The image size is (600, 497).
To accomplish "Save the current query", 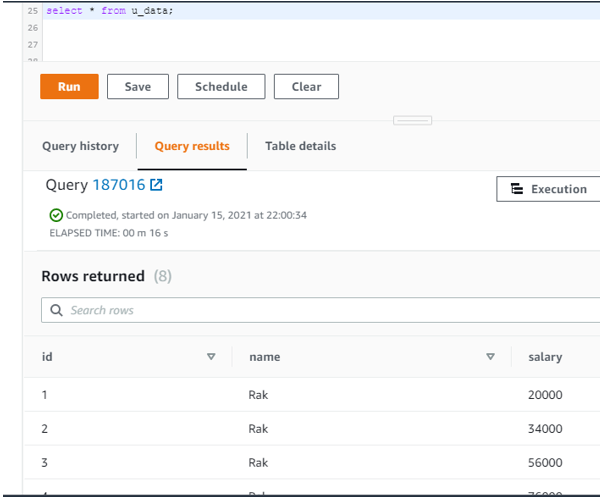I will tap(138, 86).
